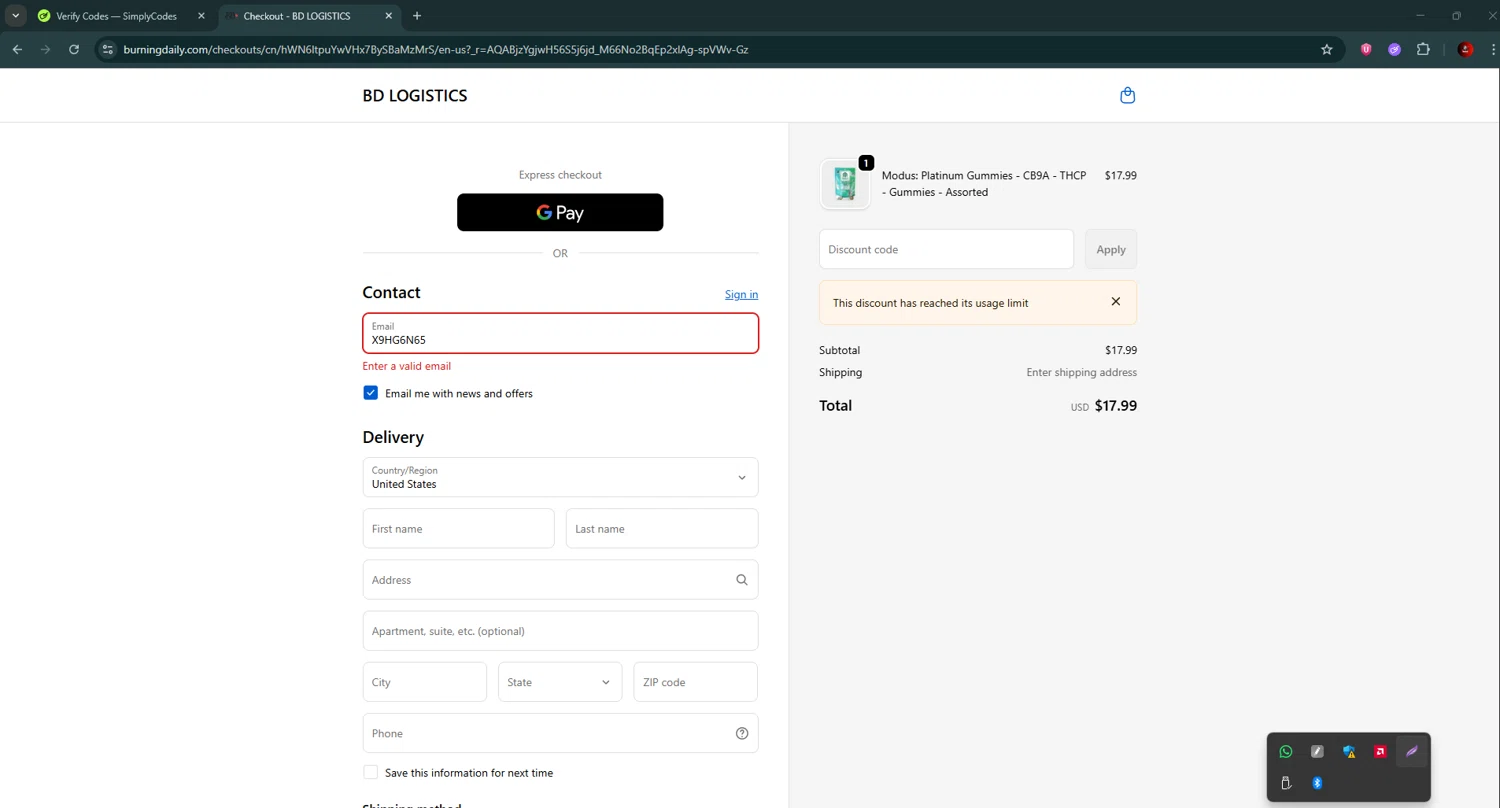Go back to the previous page

click(x=17, y=49)
